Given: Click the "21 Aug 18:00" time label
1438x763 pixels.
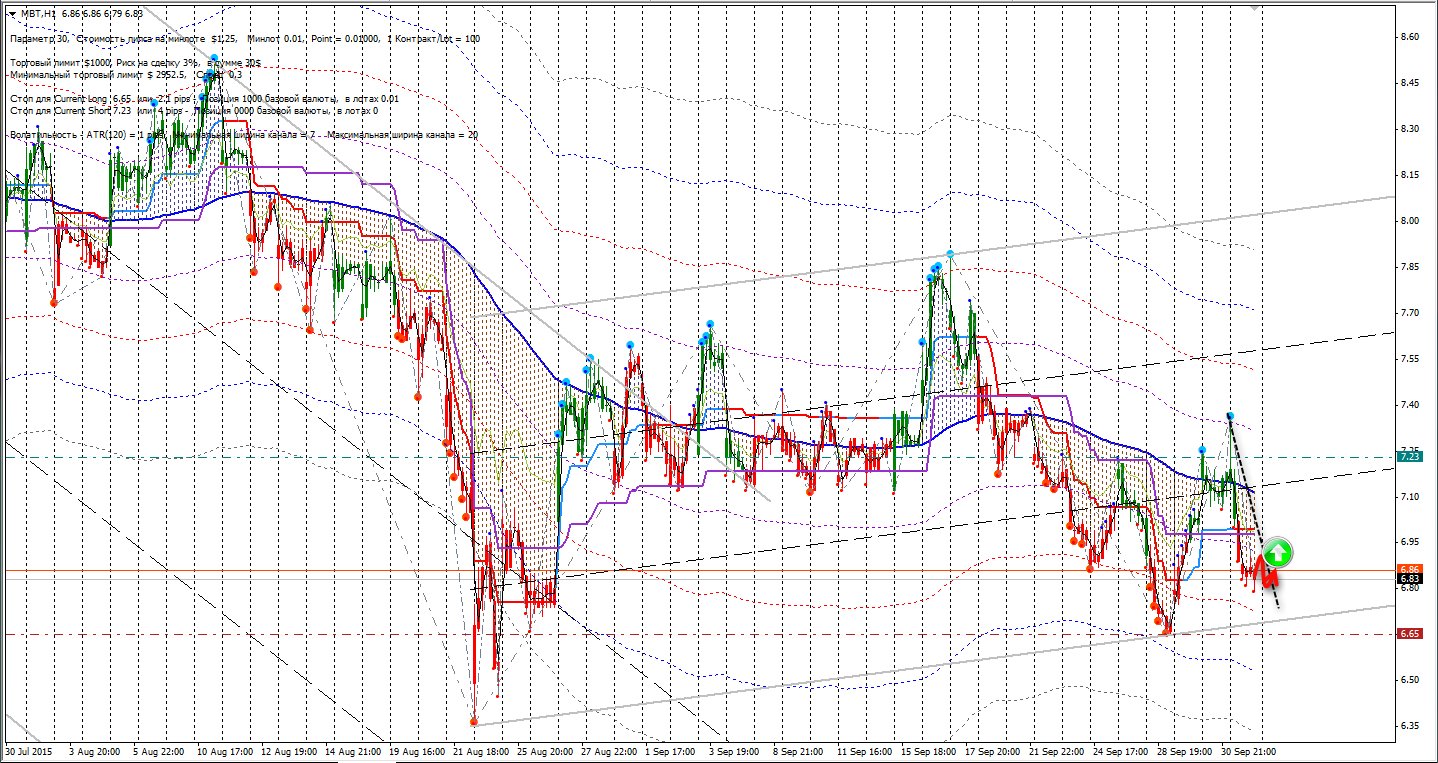Looking at the screenshot, I should coord(481,750).
